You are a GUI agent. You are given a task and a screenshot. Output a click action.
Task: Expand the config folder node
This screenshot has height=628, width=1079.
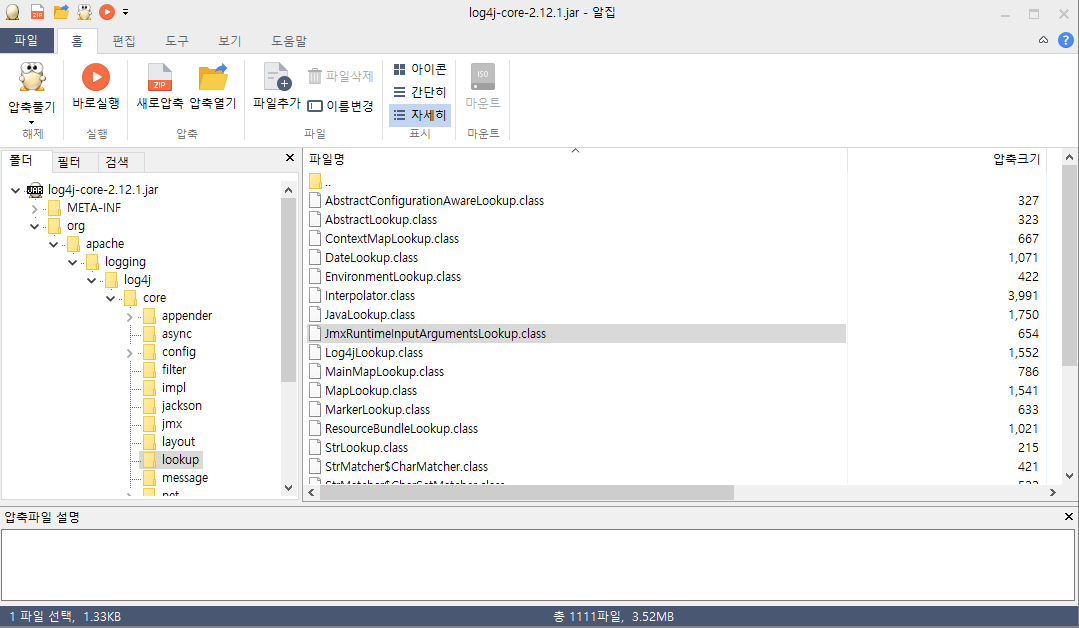point(129,353)
